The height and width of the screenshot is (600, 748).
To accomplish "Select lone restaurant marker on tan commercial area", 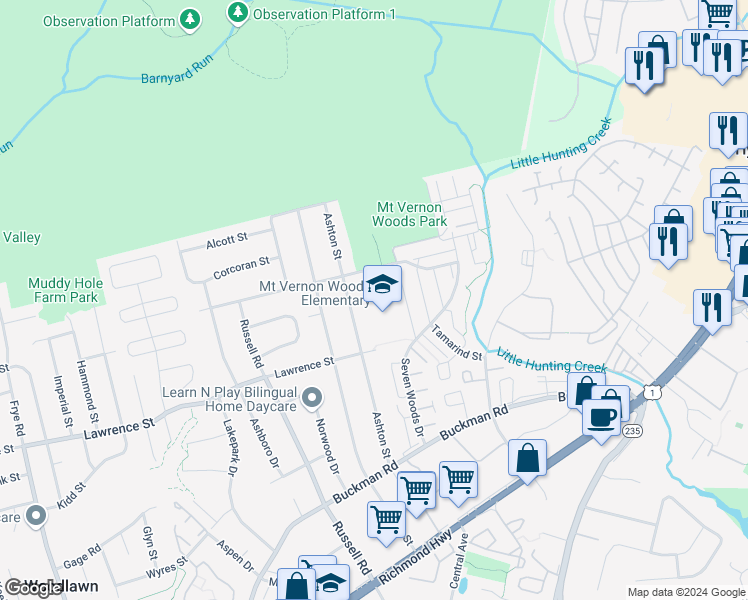I will click(728, 134).
